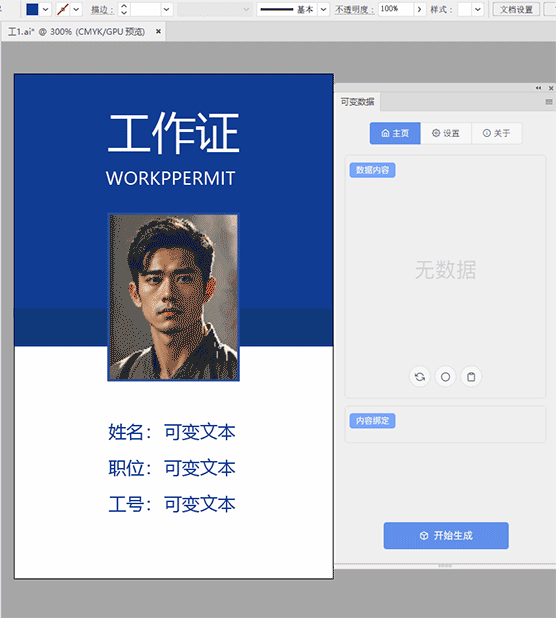This screenshot has width=556, height=618.
Task: Click the stroke weight input field
Action: coord(145,9)
